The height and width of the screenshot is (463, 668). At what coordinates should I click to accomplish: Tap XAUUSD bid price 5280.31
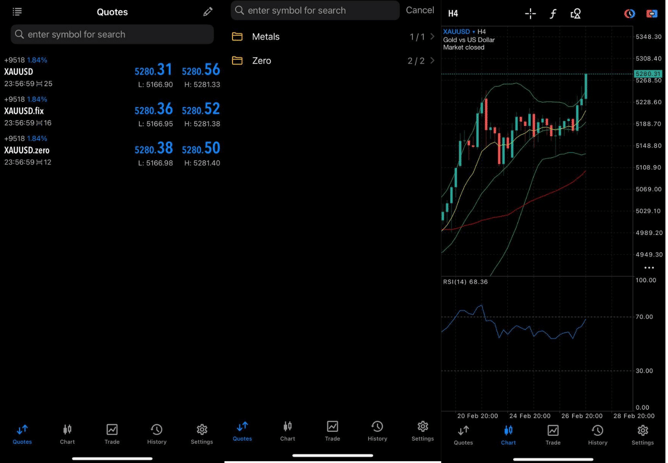click(153, 70)
